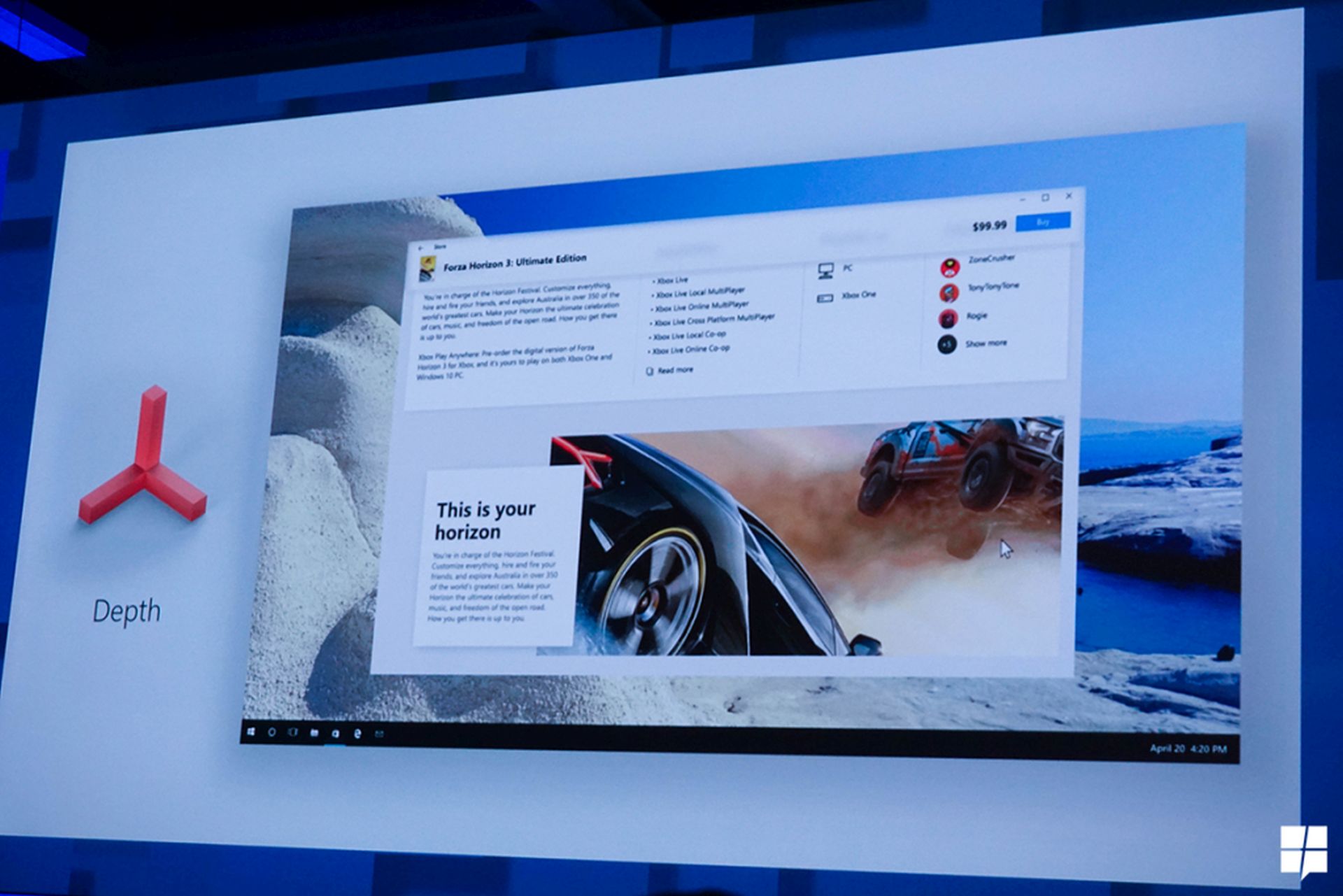Close the Store window
The image size is (1343, 896).
tap(1069, 197)
